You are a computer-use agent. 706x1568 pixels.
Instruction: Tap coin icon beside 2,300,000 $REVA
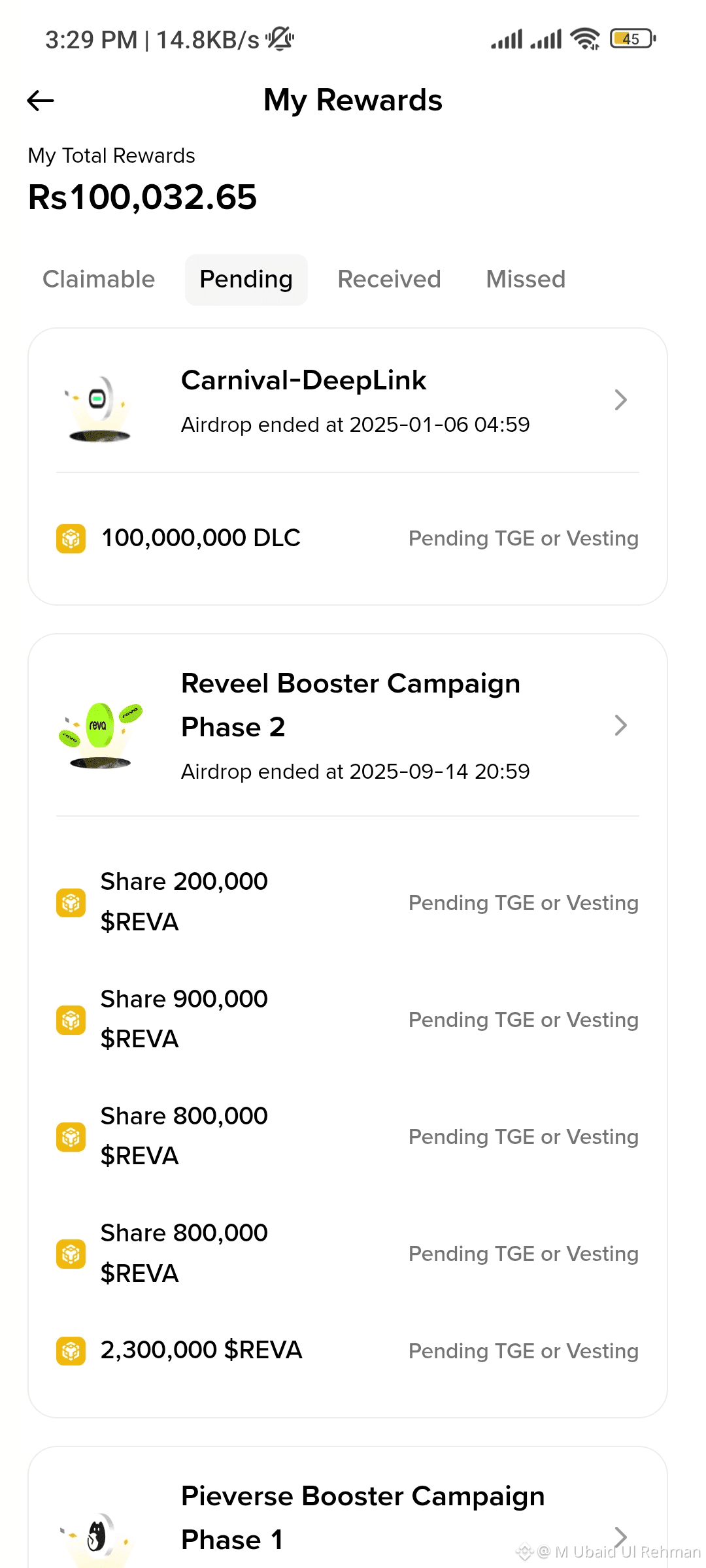tap(71, 1350)
